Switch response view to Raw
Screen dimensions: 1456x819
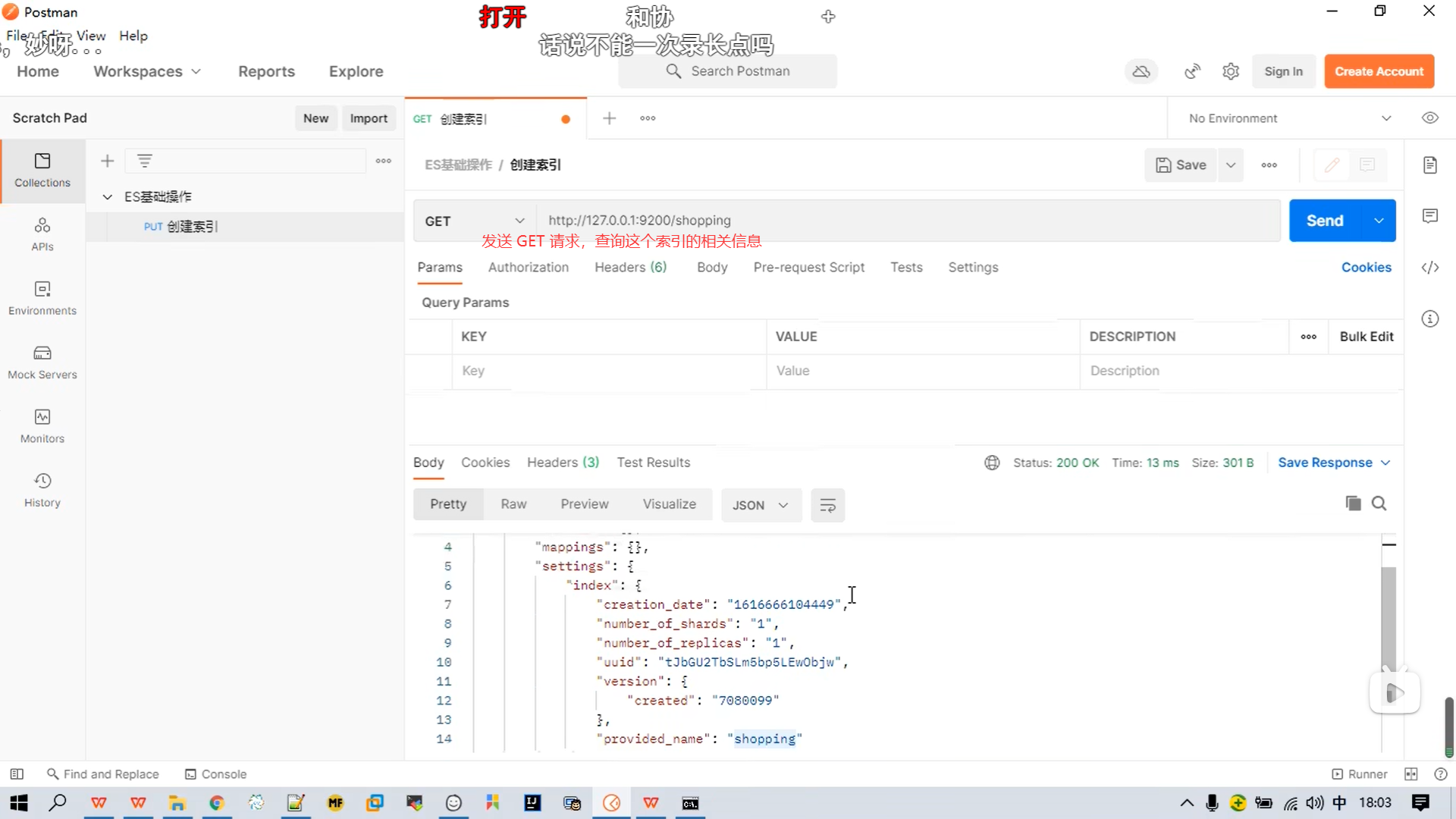click(x=513, y=504)
